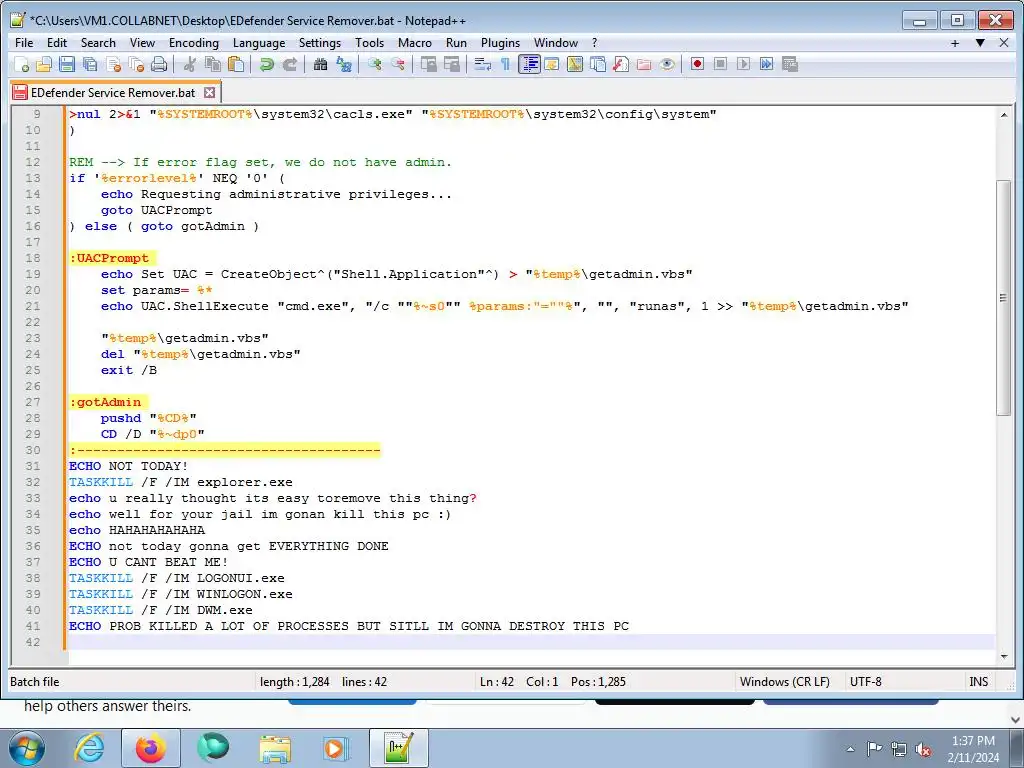Open the tab list down-triangle dropdown
Image resolution: width=1024 pixels, height=768 pixels.
(980, 43)
